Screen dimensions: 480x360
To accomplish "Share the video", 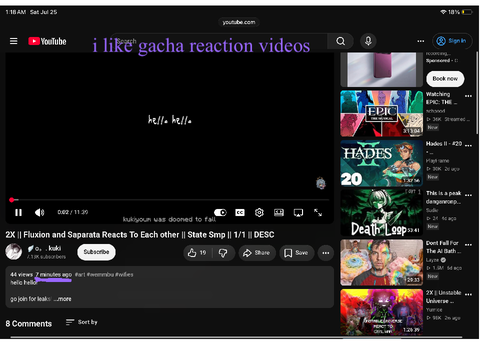I will 257,253.
